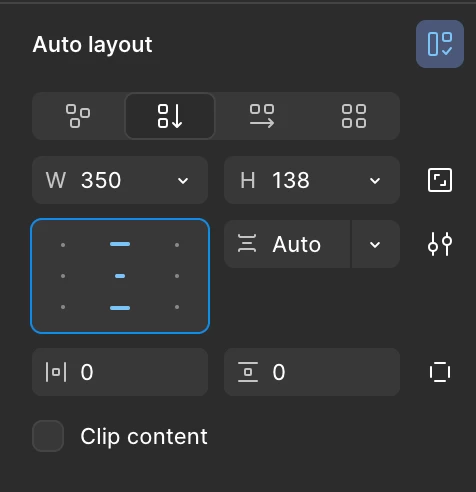Set alignment to bottom right dot

pos(177,307)
